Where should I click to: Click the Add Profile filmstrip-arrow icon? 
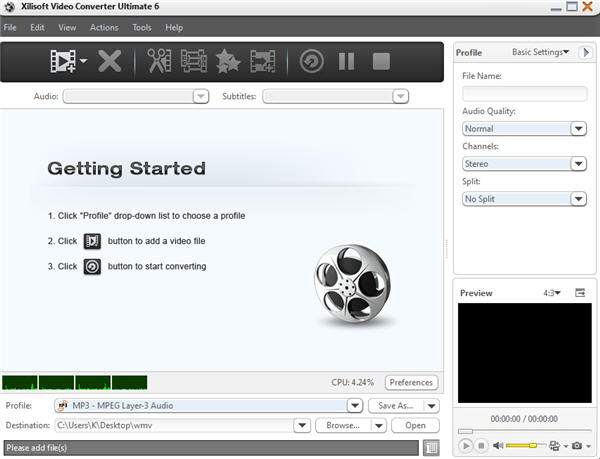[x=262, y=61]
